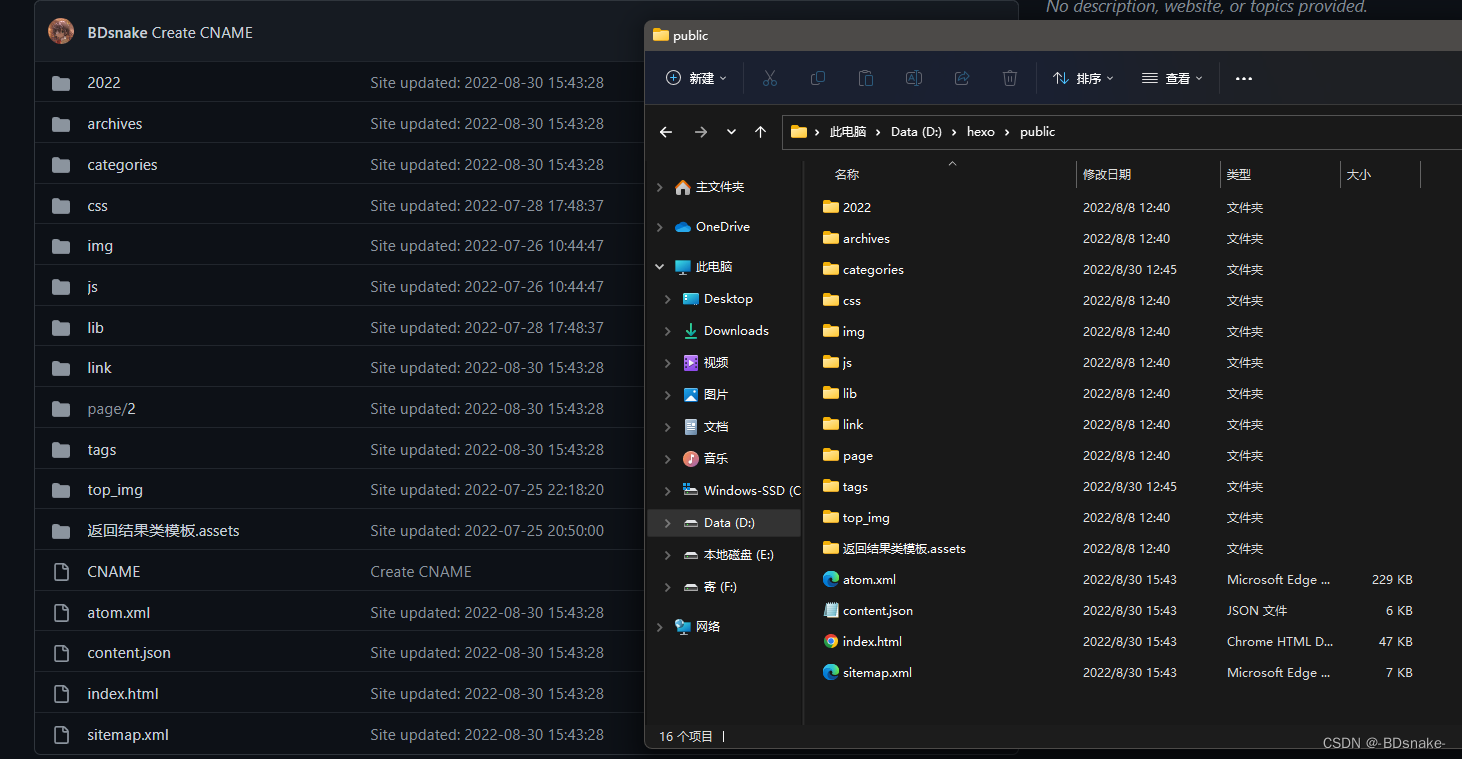Click the Share icon in the toolbar
This screenshot has width=1462, height=759.
tap(961, 78)
